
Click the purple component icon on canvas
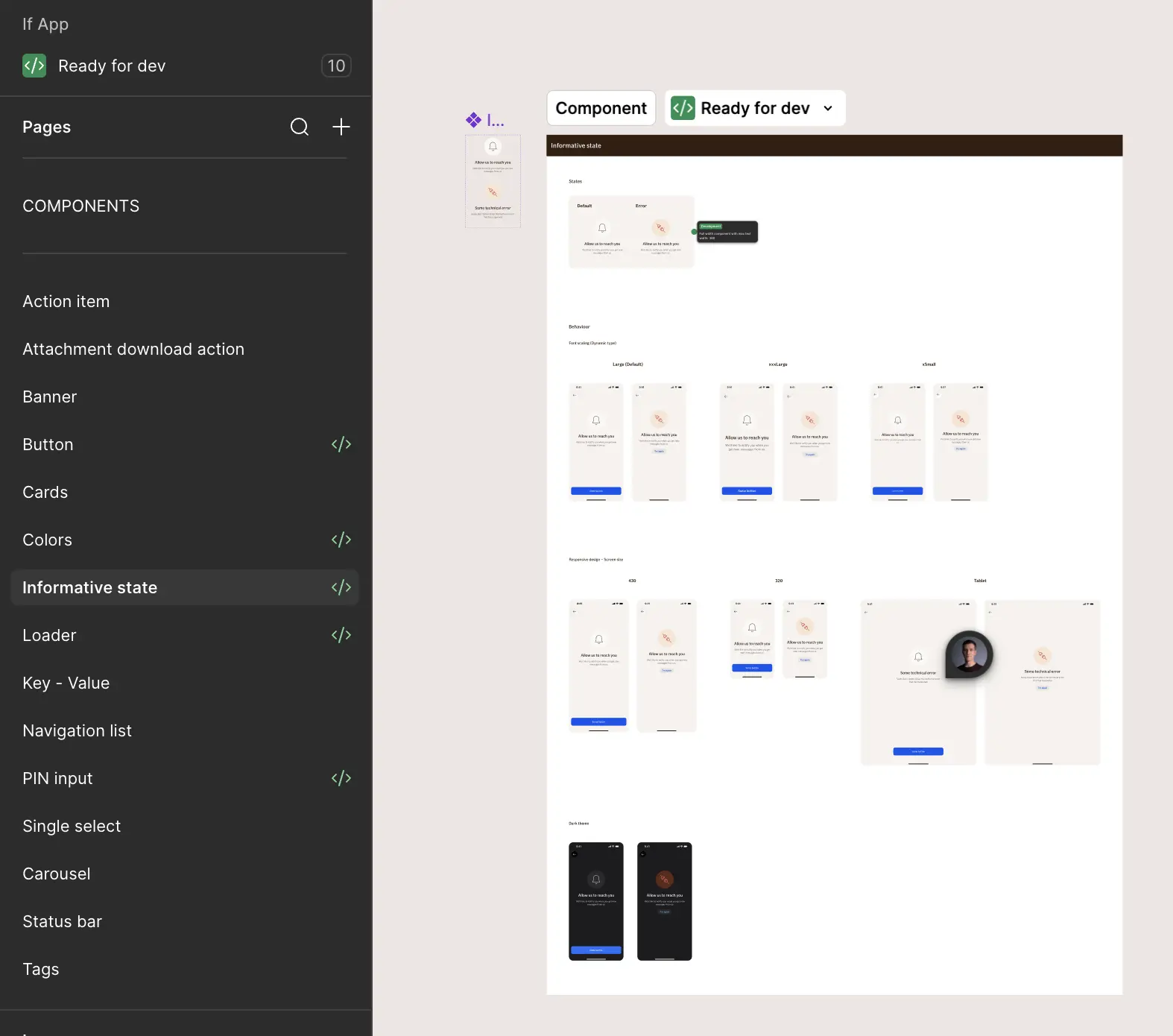pos(473,119)
